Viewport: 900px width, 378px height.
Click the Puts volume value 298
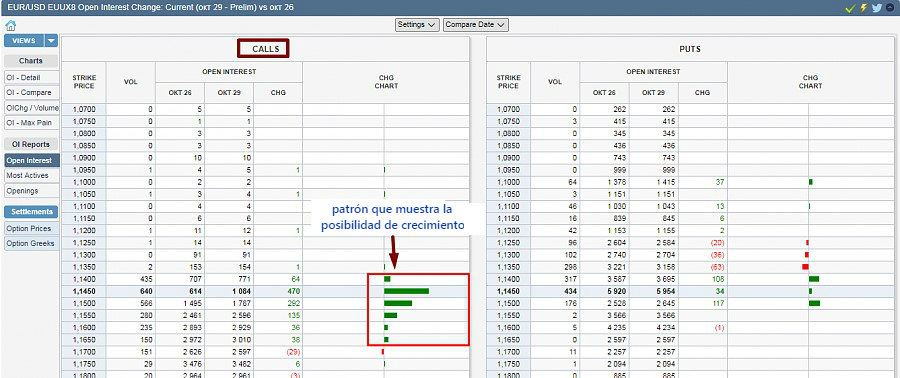(x=570, y=267)
